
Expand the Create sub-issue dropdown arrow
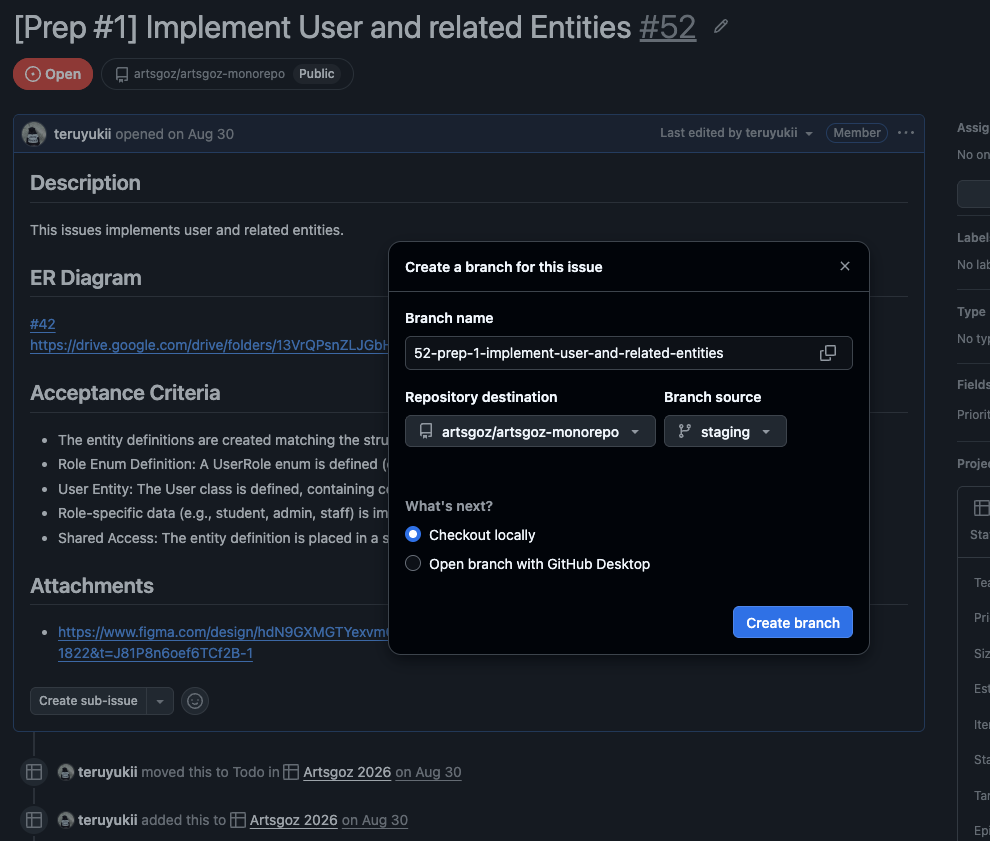pyautogui.click(x=160, y=701)
